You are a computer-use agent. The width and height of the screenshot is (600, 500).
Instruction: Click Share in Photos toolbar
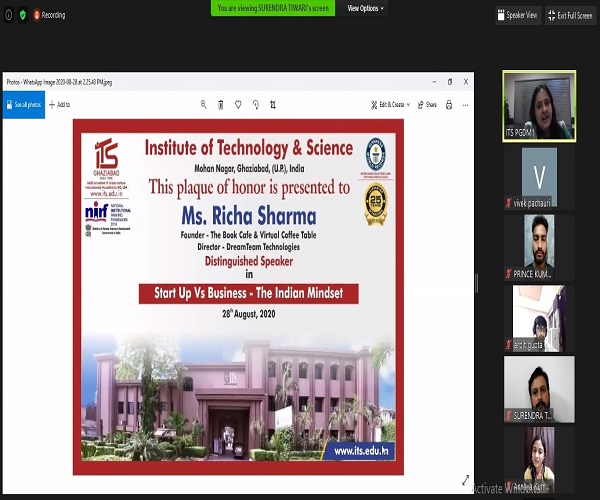click(427, 104)
